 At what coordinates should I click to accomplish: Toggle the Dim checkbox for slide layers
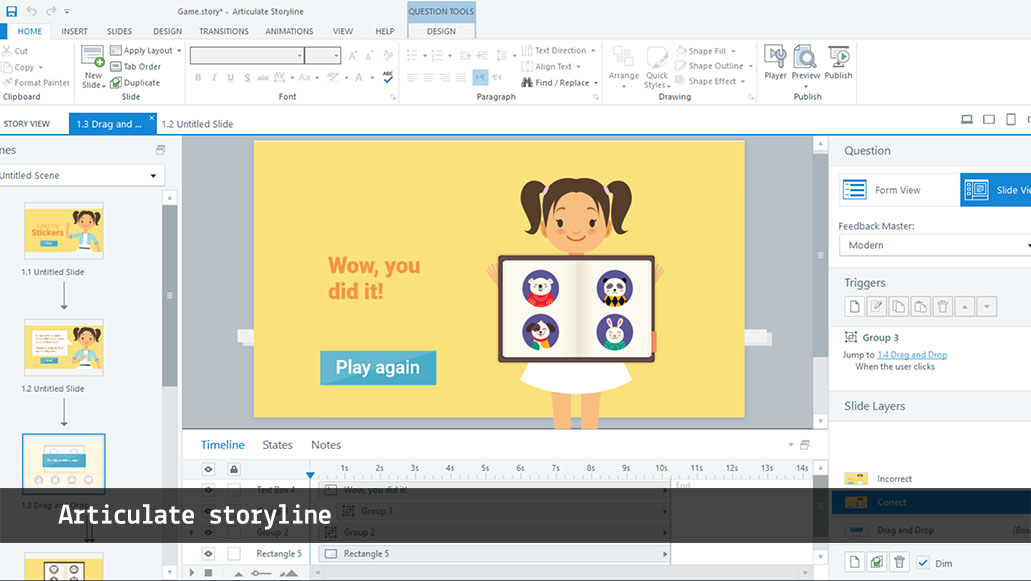pyautogui.click(x=923, y=563)
